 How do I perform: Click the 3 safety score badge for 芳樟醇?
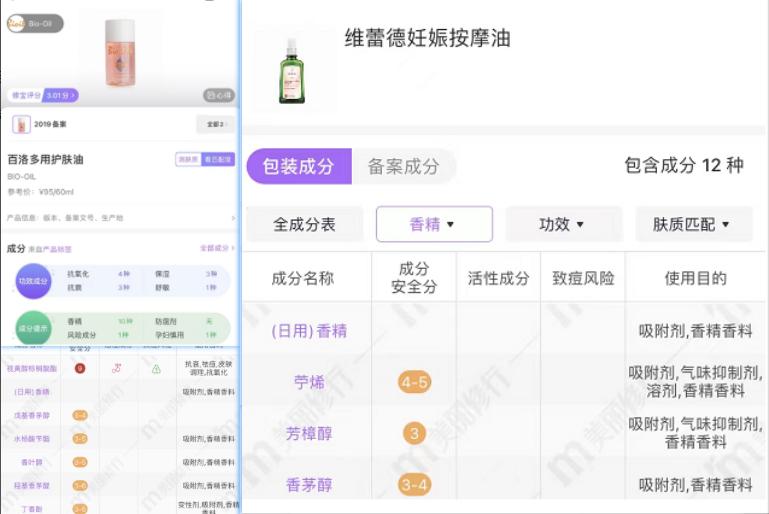(x=414, y=434)
